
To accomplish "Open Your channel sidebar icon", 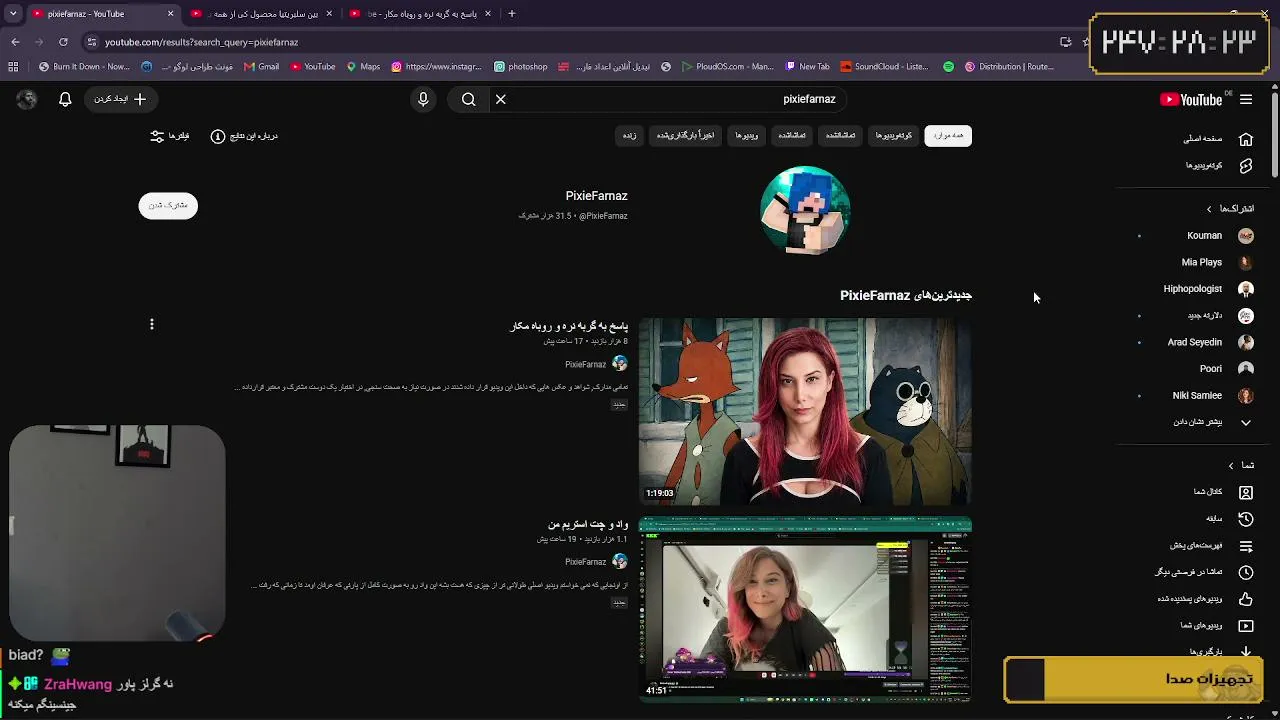I will [x=1246, y=492].
